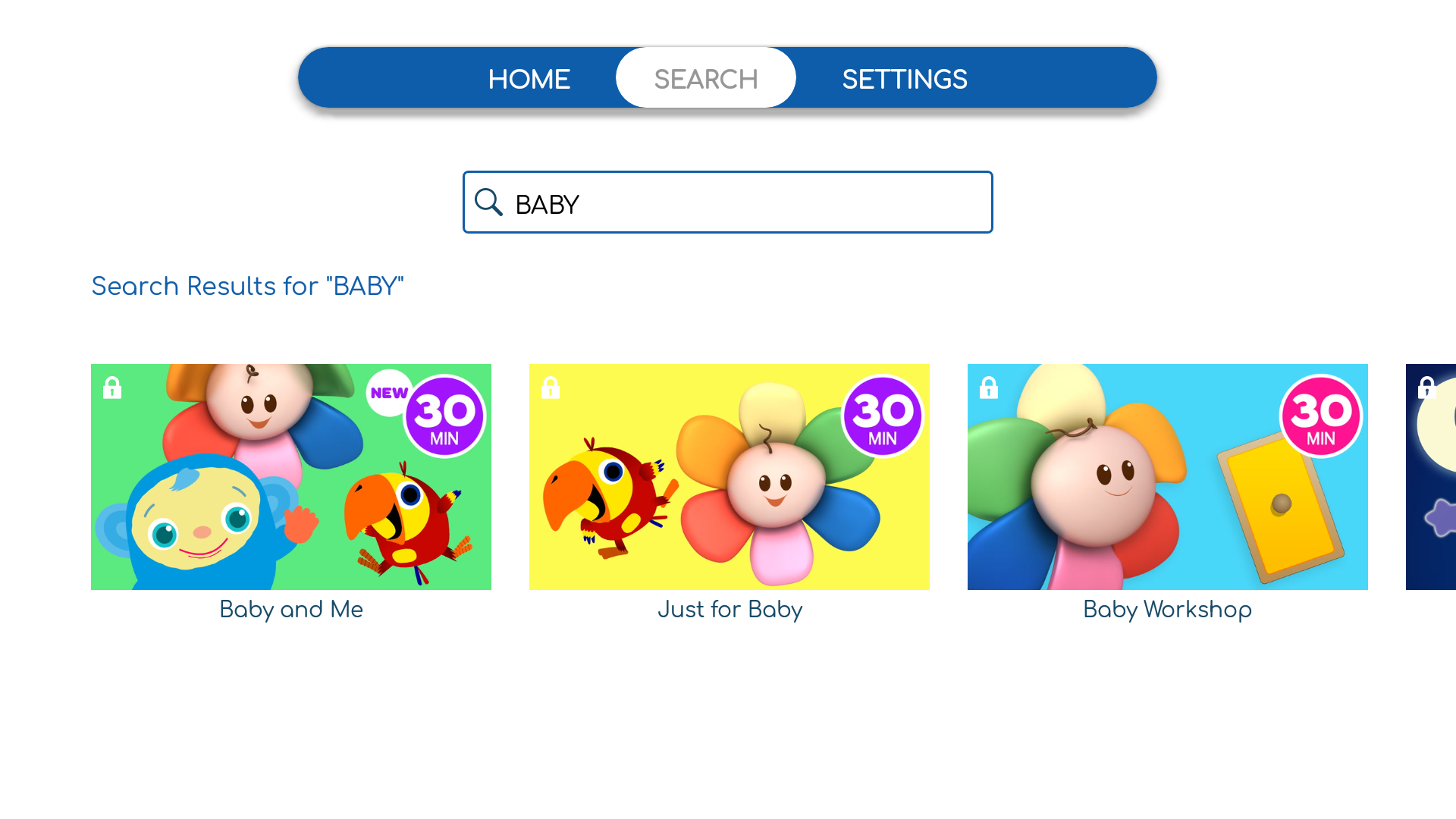The width and height of the screenshot is (1456, 819).
Task: Switch to the HOME tab
Action: click(529, 78)
